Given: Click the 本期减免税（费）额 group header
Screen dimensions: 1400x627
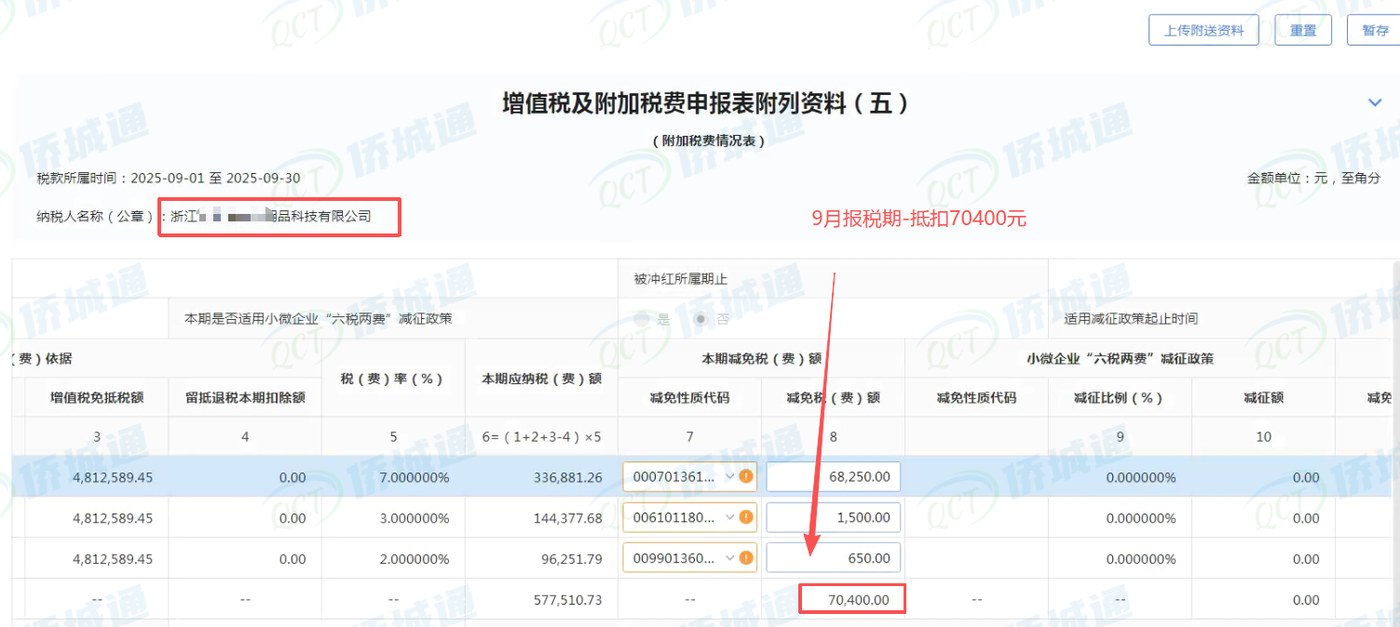Looking at the screenshot, I should [x=762, y=358].
